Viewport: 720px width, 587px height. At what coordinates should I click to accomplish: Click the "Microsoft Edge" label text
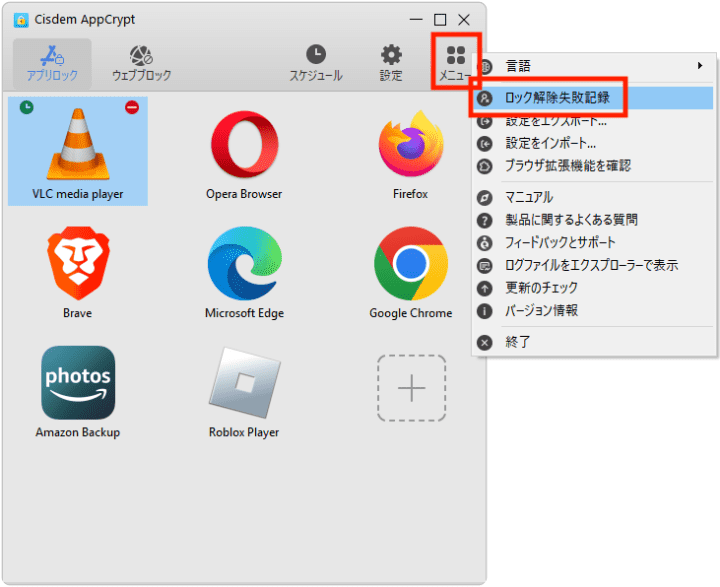[x=244, y=313]
